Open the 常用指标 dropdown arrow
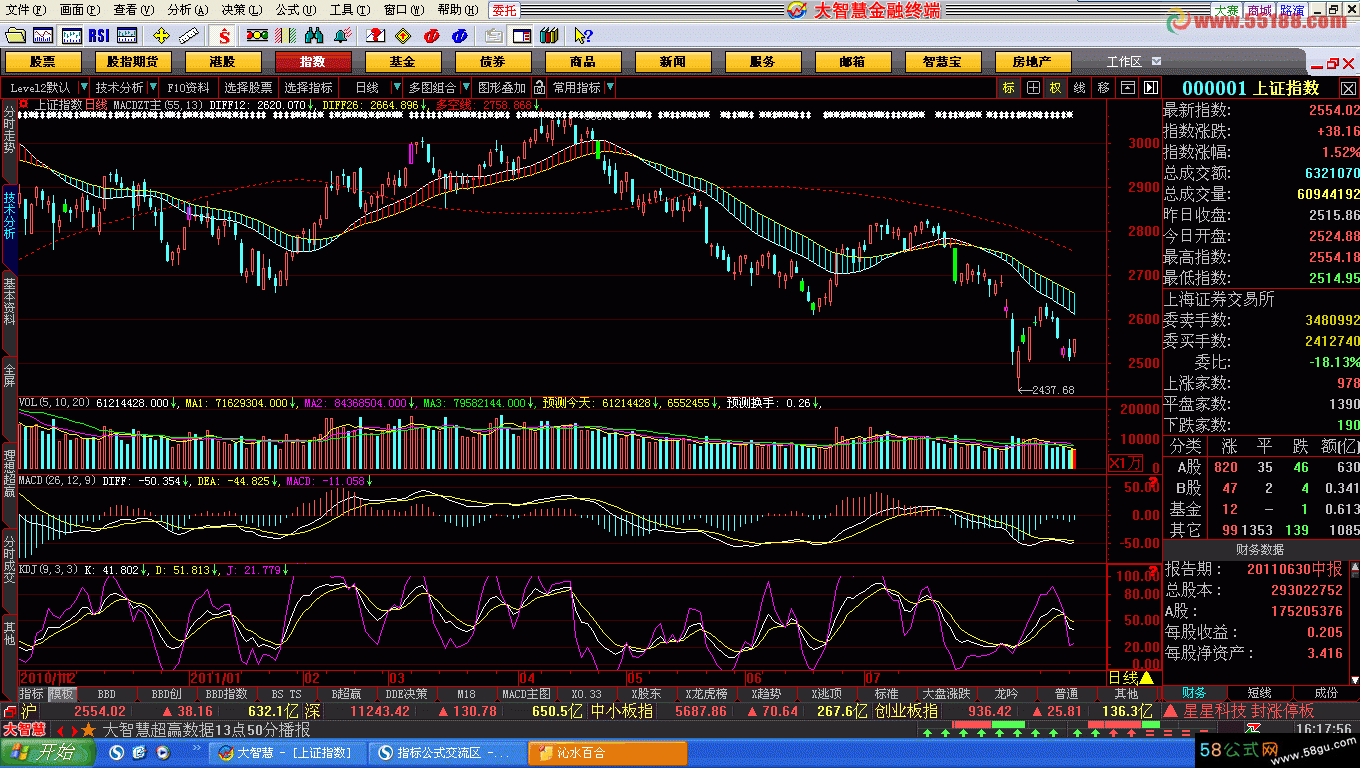1360x768 pixels. point(609,88)
